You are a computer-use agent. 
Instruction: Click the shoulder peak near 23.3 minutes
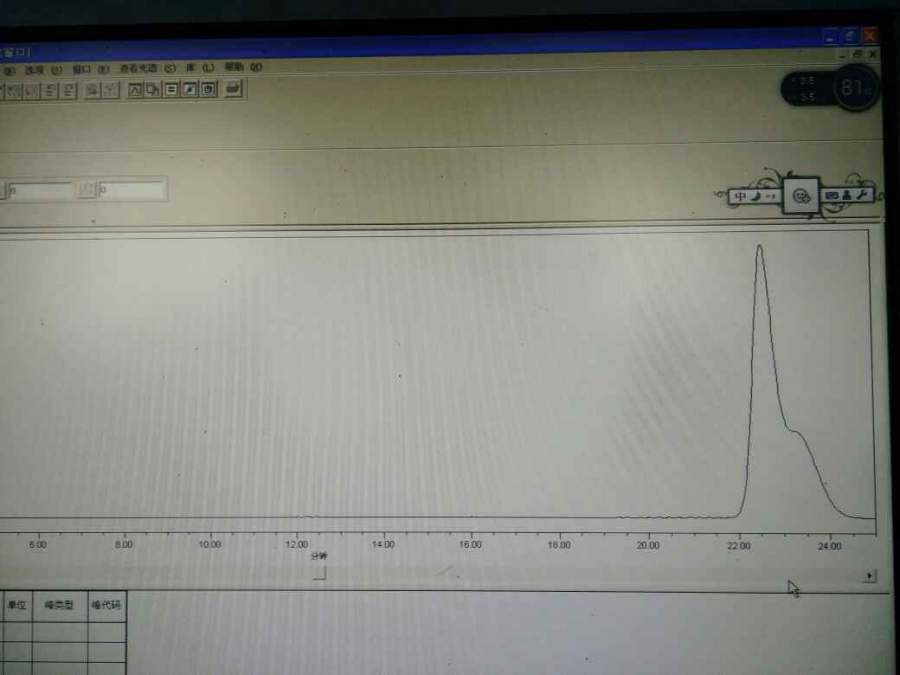[797, 432]
